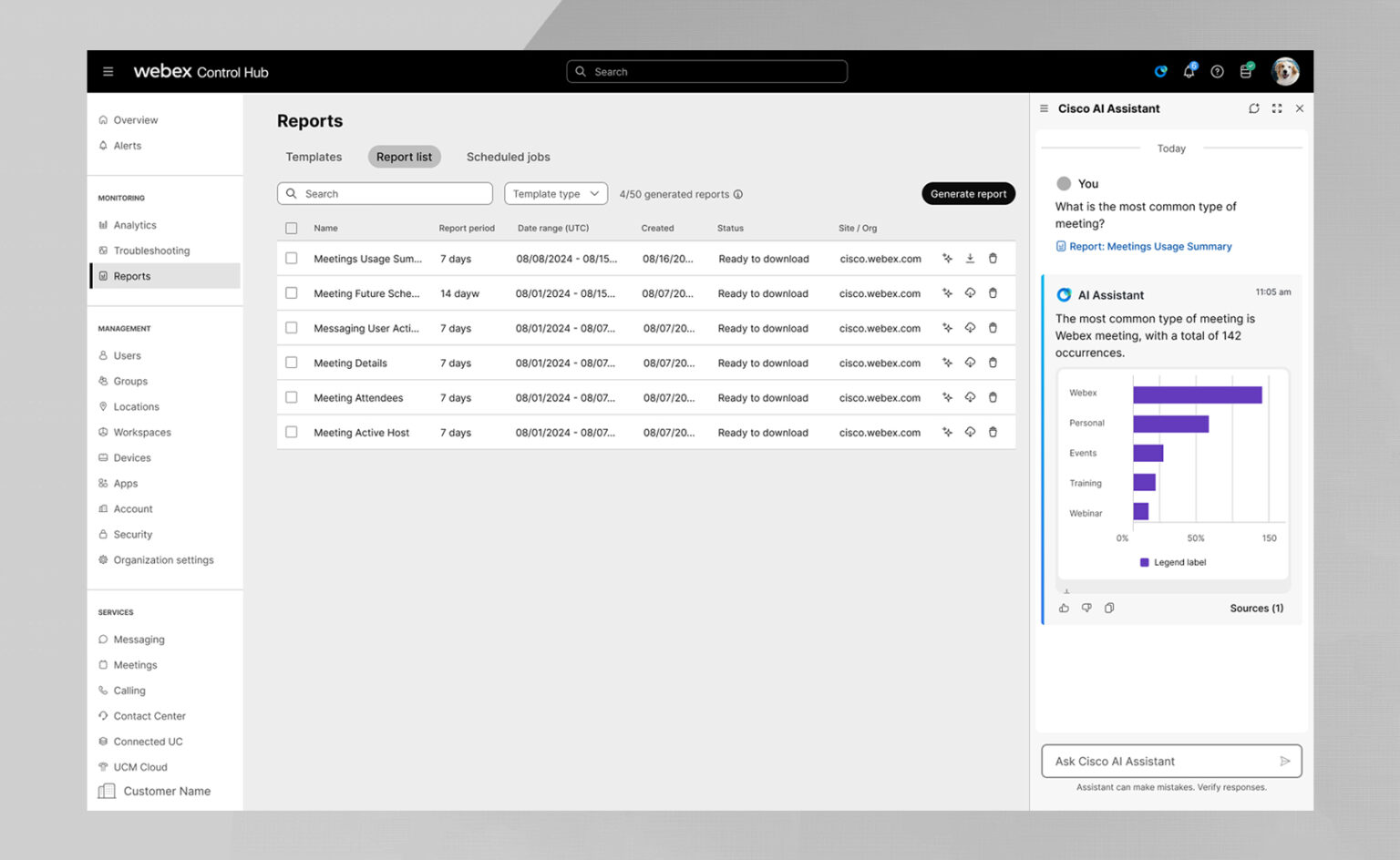Delete the Meeting Details report

(993, 362)
